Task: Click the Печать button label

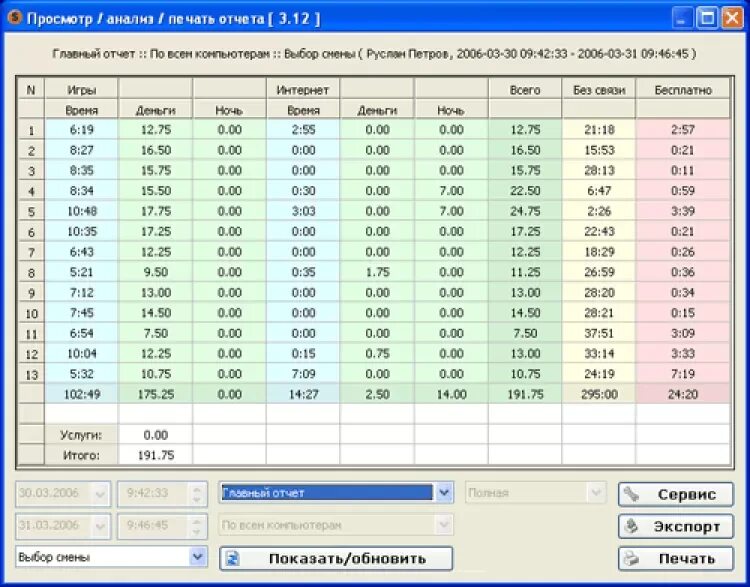Action: click(687, 558)
